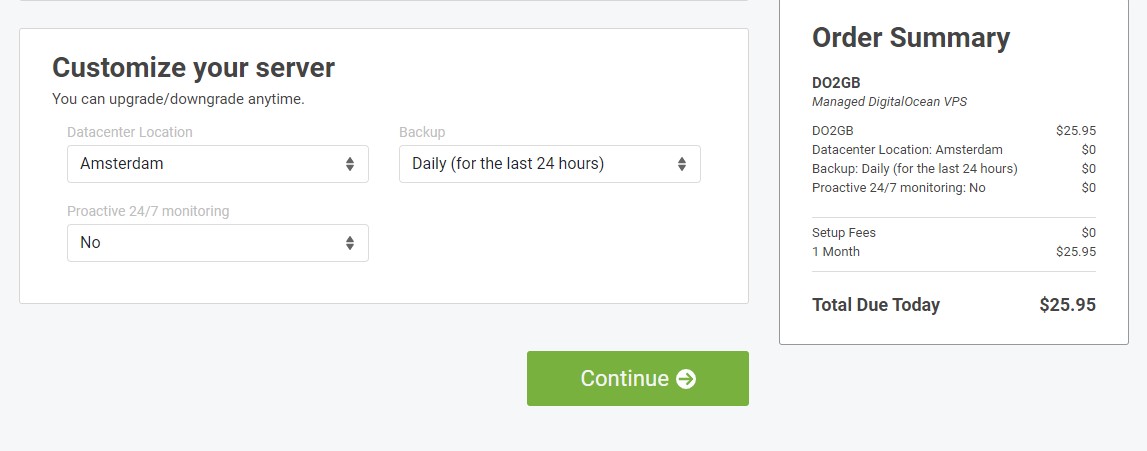Click the Setup Fees line item
The image size is (1147, 451).
[x=954, y=232]
